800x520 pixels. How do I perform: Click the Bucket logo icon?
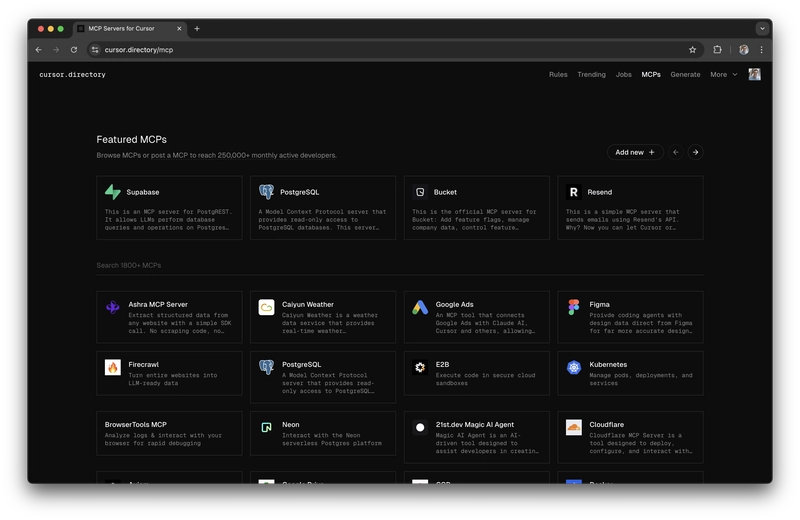[420, 192]
